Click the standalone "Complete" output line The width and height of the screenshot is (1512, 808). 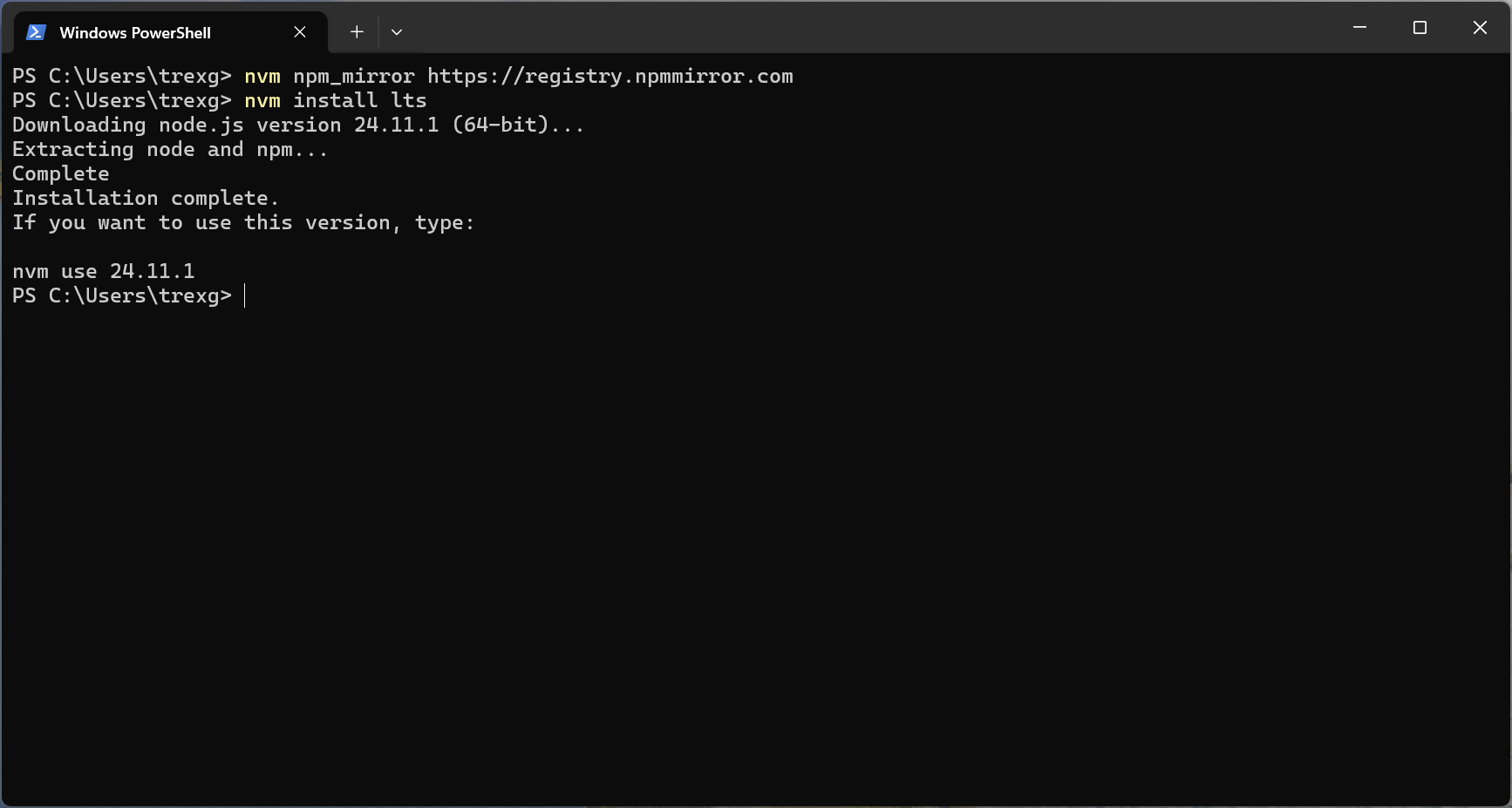(x=61, y=174)
